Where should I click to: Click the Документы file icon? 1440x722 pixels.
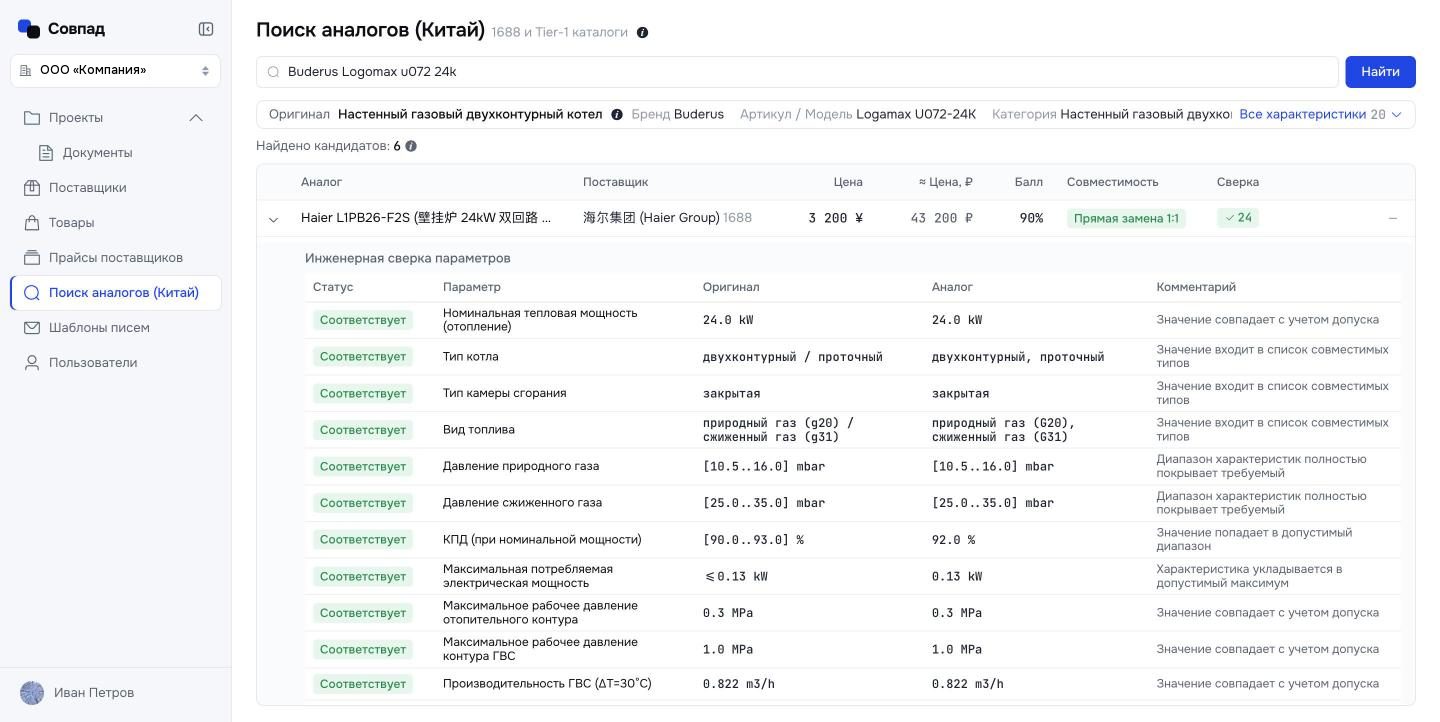click(46, 153)
